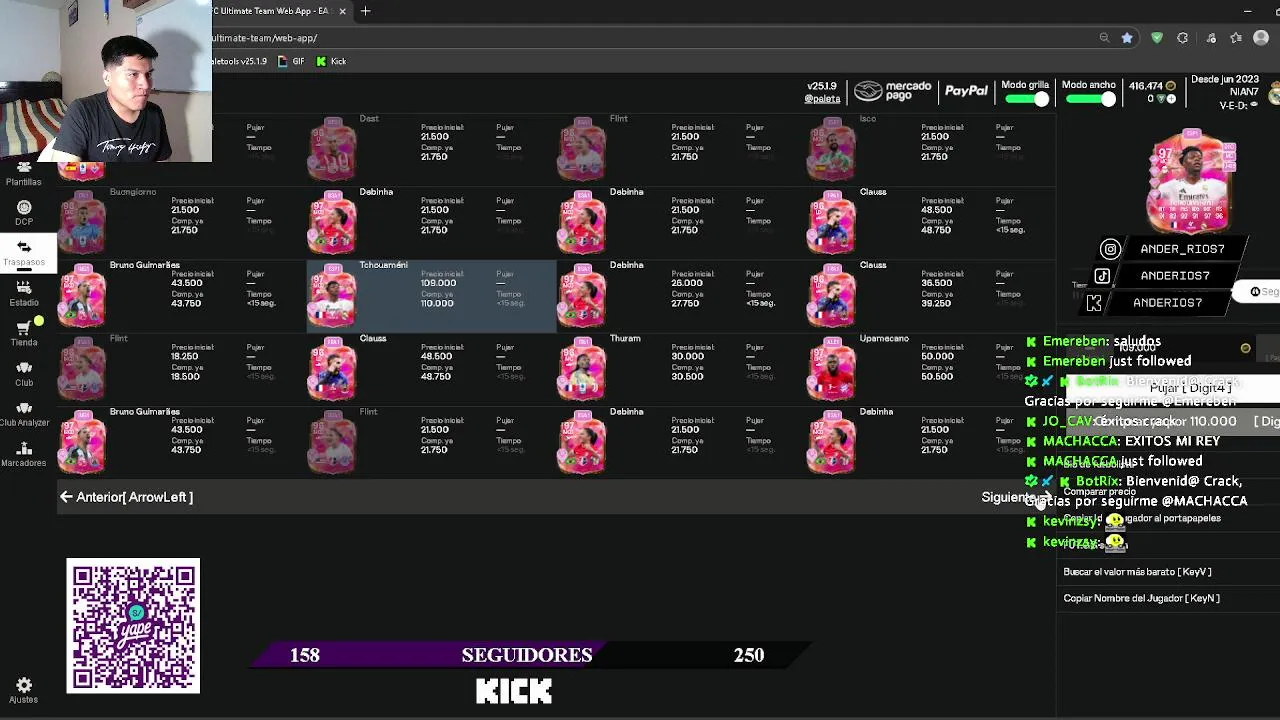Toggle the Modo ancho switch

pyautogui.click(x=1092, y=99)
